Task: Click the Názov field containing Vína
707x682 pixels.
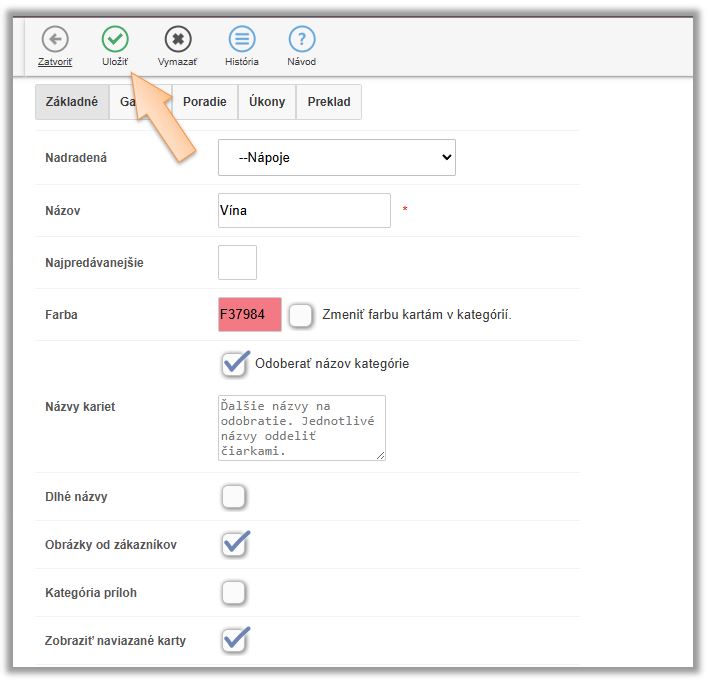Action: [304, 211]
